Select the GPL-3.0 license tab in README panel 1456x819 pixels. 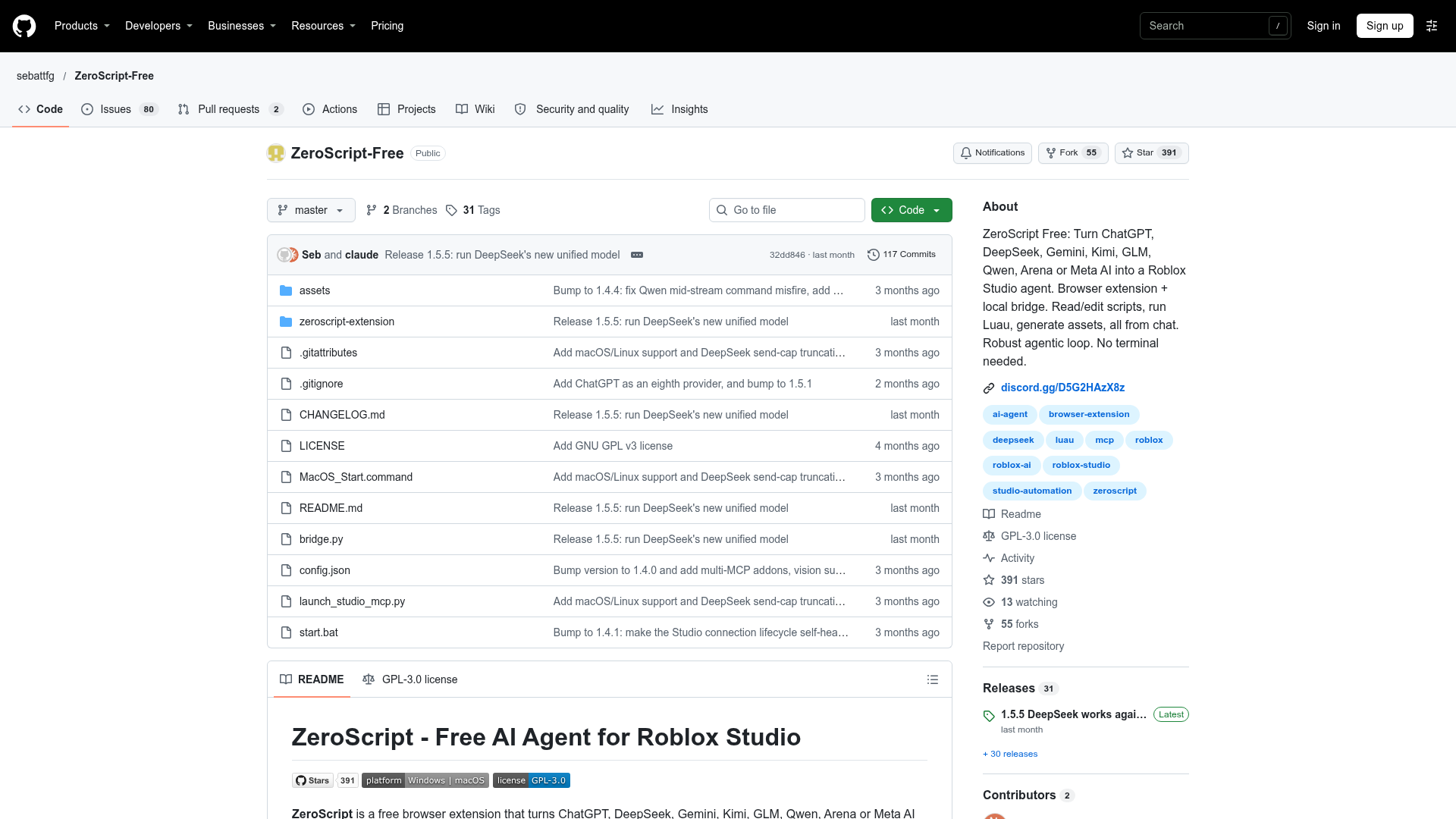[410, 679]
